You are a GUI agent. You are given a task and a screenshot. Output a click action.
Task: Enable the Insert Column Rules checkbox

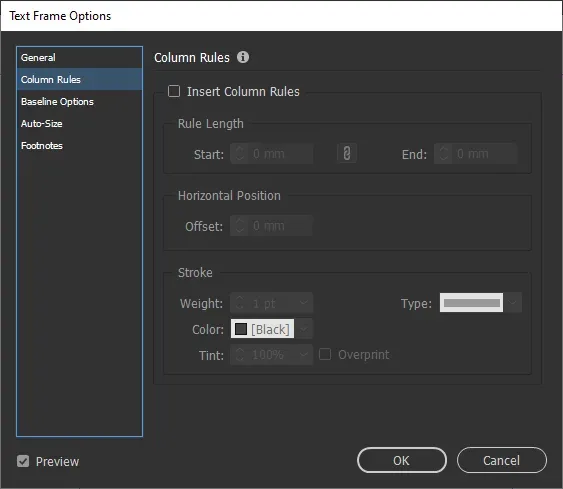[174, 91]
